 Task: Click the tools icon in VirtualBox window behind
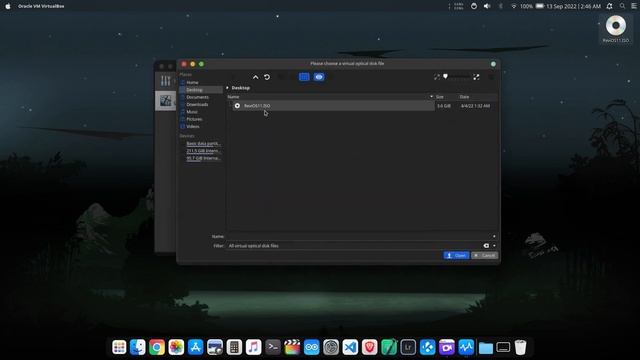[x=165, y=80]
